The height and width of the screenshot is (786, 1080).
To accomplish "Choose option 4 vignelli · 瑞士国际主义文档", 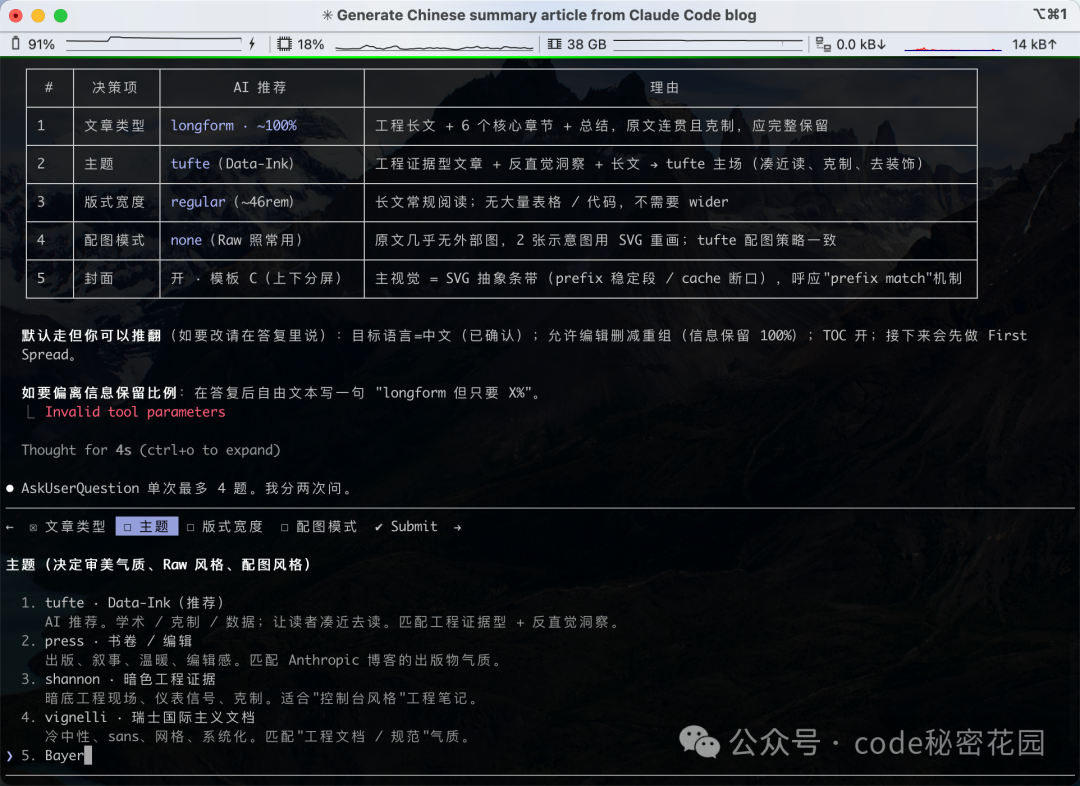I will [149, 717].
